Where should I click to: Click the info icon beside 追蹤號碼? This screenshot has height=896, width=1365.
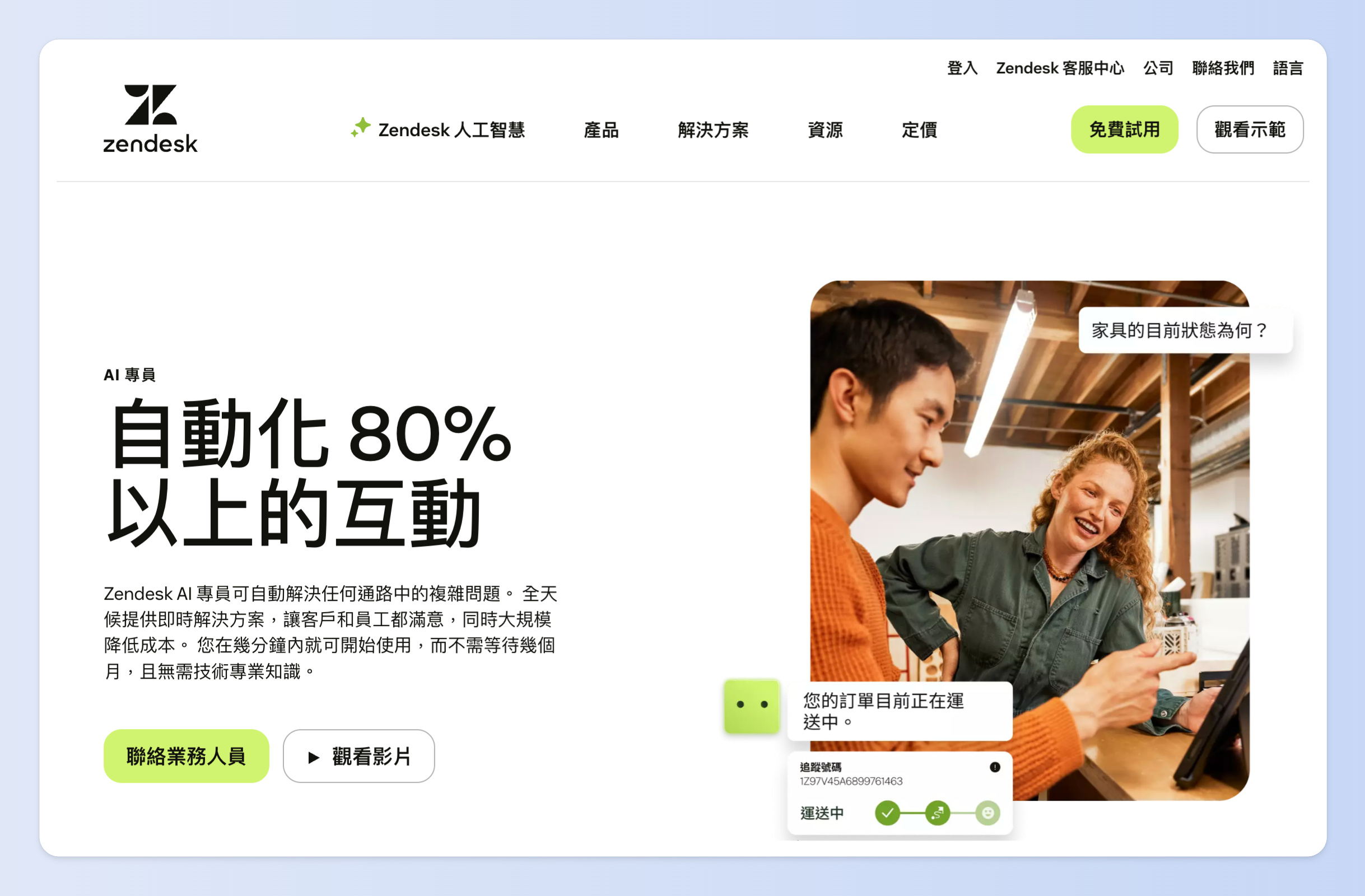click(995, 767)
